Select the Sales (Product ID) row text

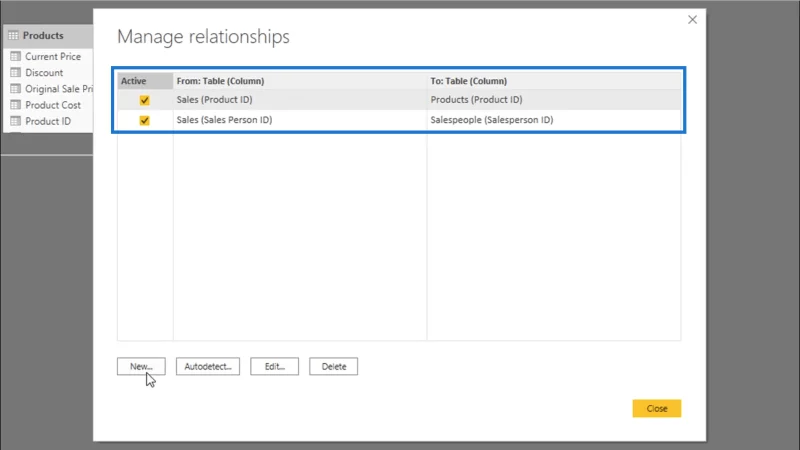point(214,99)
